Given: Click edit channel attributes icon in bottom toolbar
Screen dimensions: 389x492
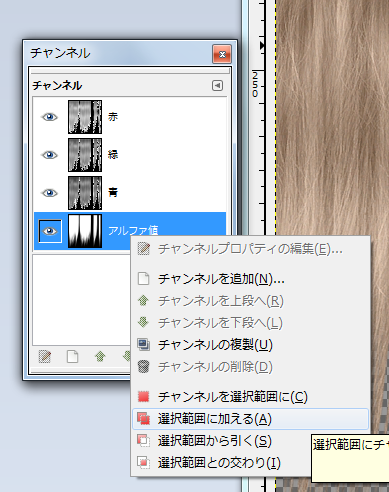Looking at the screenshot, I should click(45, 357).
